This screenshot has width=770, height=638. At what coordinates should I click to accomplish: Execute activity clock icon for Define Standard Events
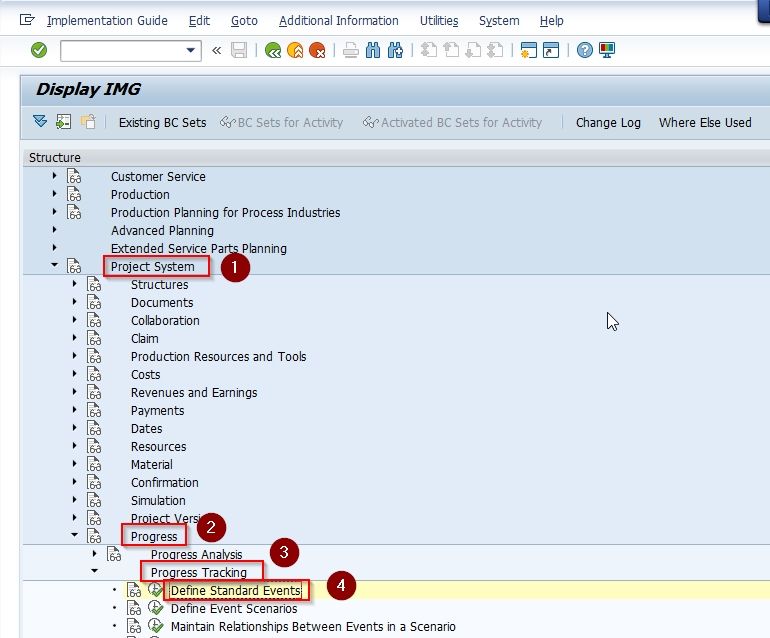point(156,589)
